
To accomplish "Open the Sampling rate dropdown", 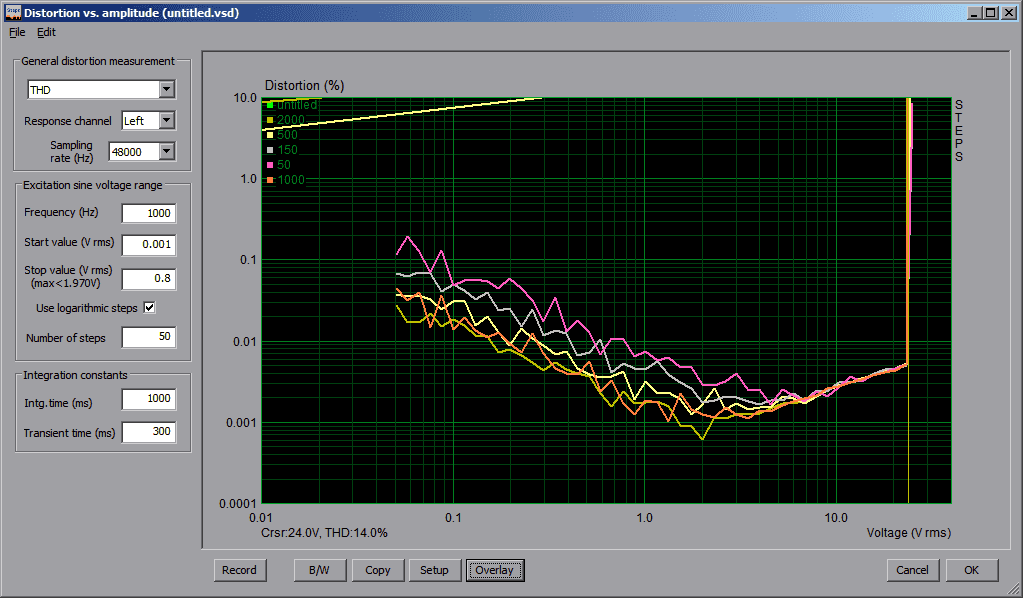I will click(166, 151).
